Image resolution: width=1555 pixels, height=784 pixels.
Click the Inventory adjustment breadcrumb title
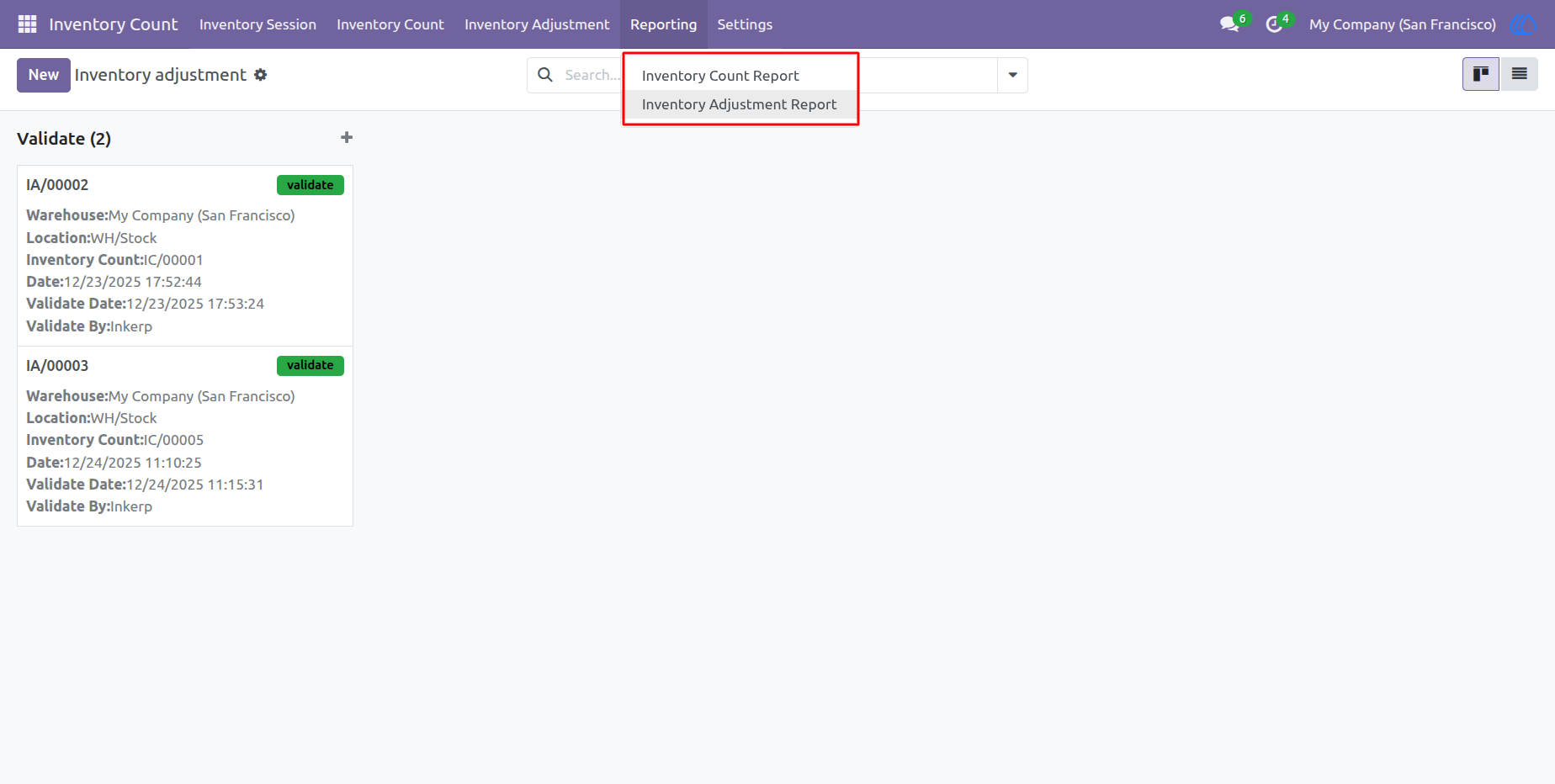click(161, 75)
